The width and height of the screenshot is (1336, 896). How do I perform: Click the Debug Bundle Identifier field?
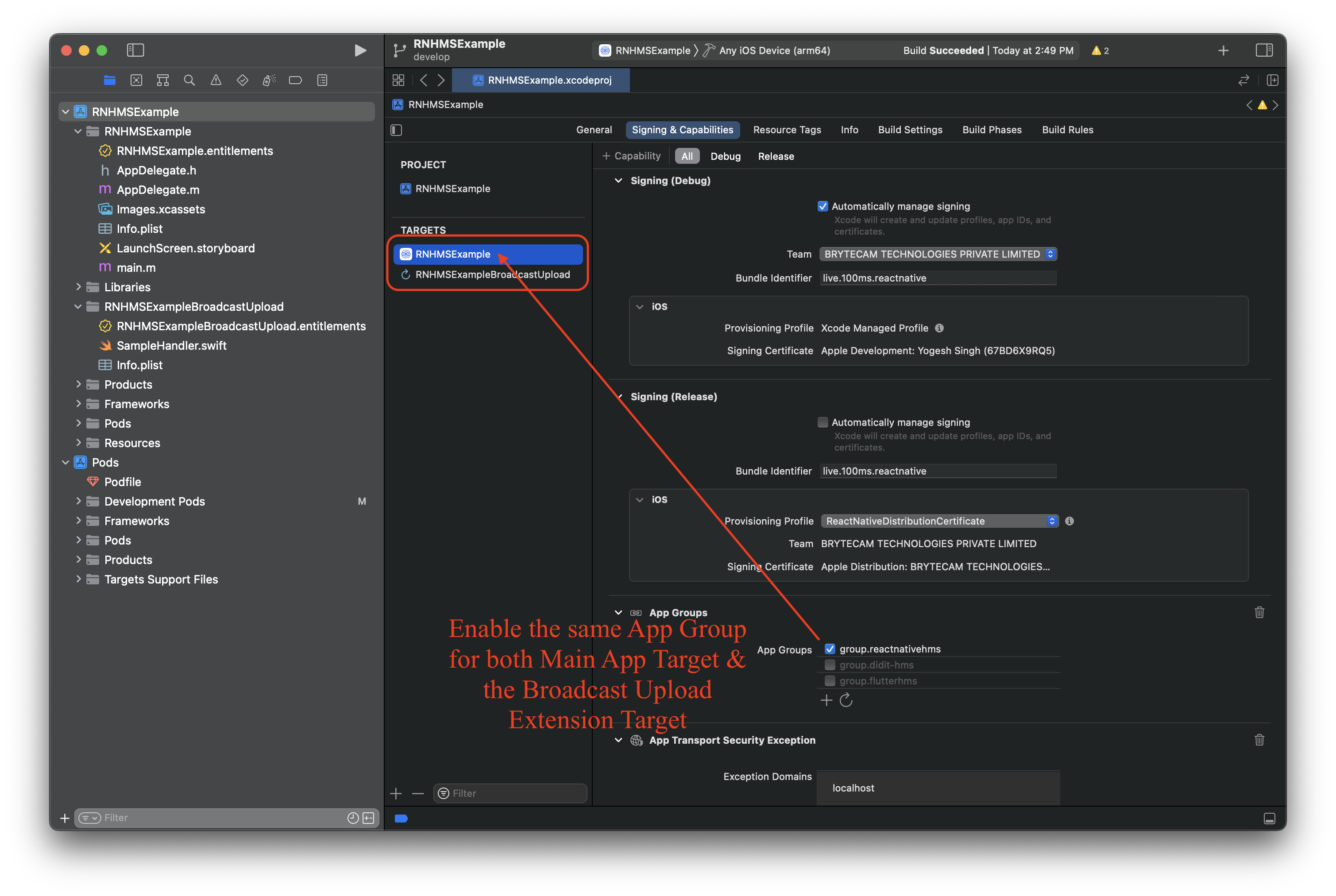937,278
